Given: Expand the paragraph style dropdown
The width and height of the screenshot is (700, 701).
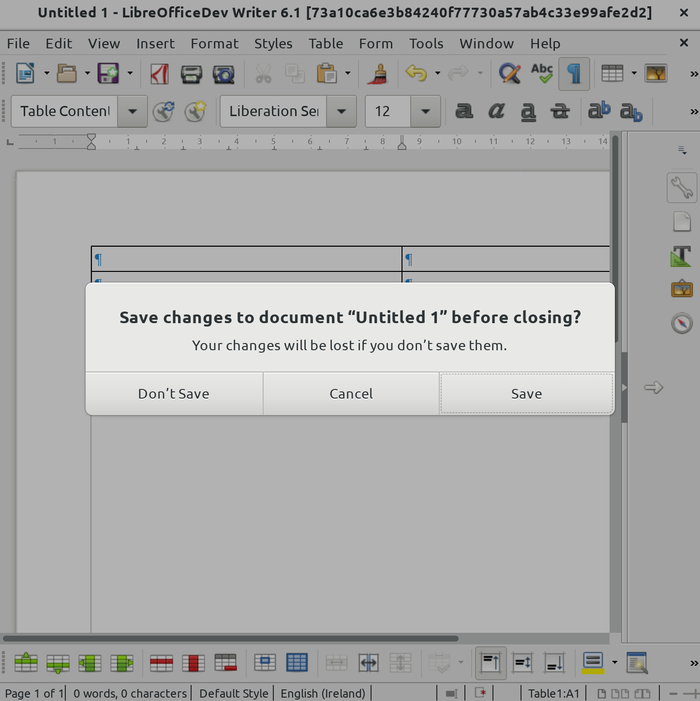Looking at the screenshot, I should pyautogui.click(x=133, y=111).
